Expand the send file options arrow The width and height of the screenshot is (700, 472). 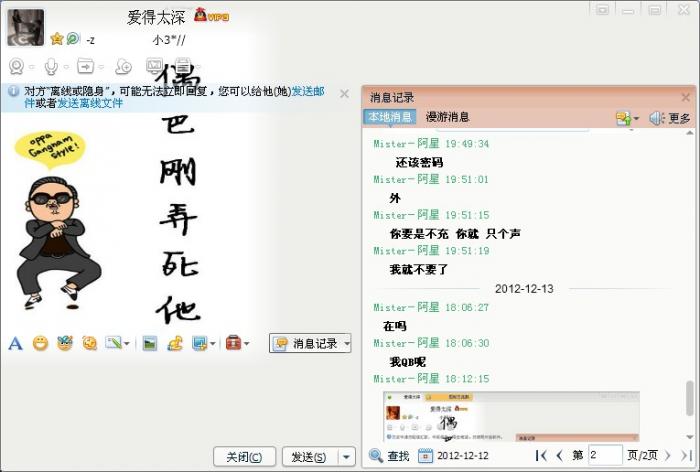(101, 67)
